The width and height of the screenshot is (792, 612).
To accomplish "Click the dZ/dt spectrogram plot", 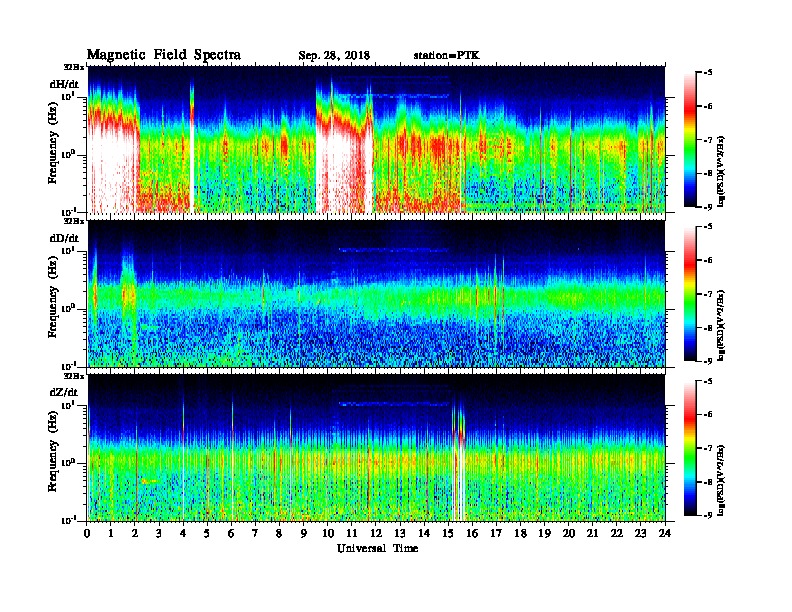I will pos(376,448).
